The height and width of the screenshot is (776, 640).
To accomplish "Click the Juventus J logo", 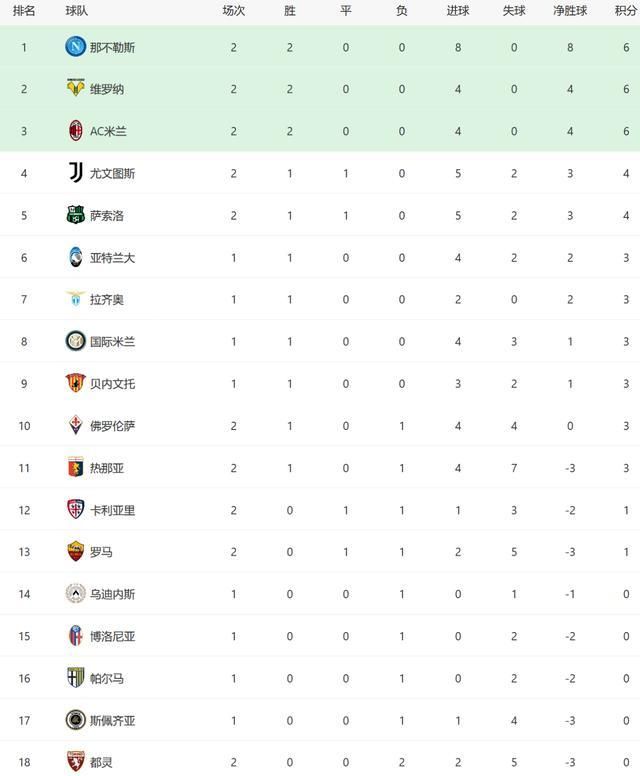I will click(75, 173).
